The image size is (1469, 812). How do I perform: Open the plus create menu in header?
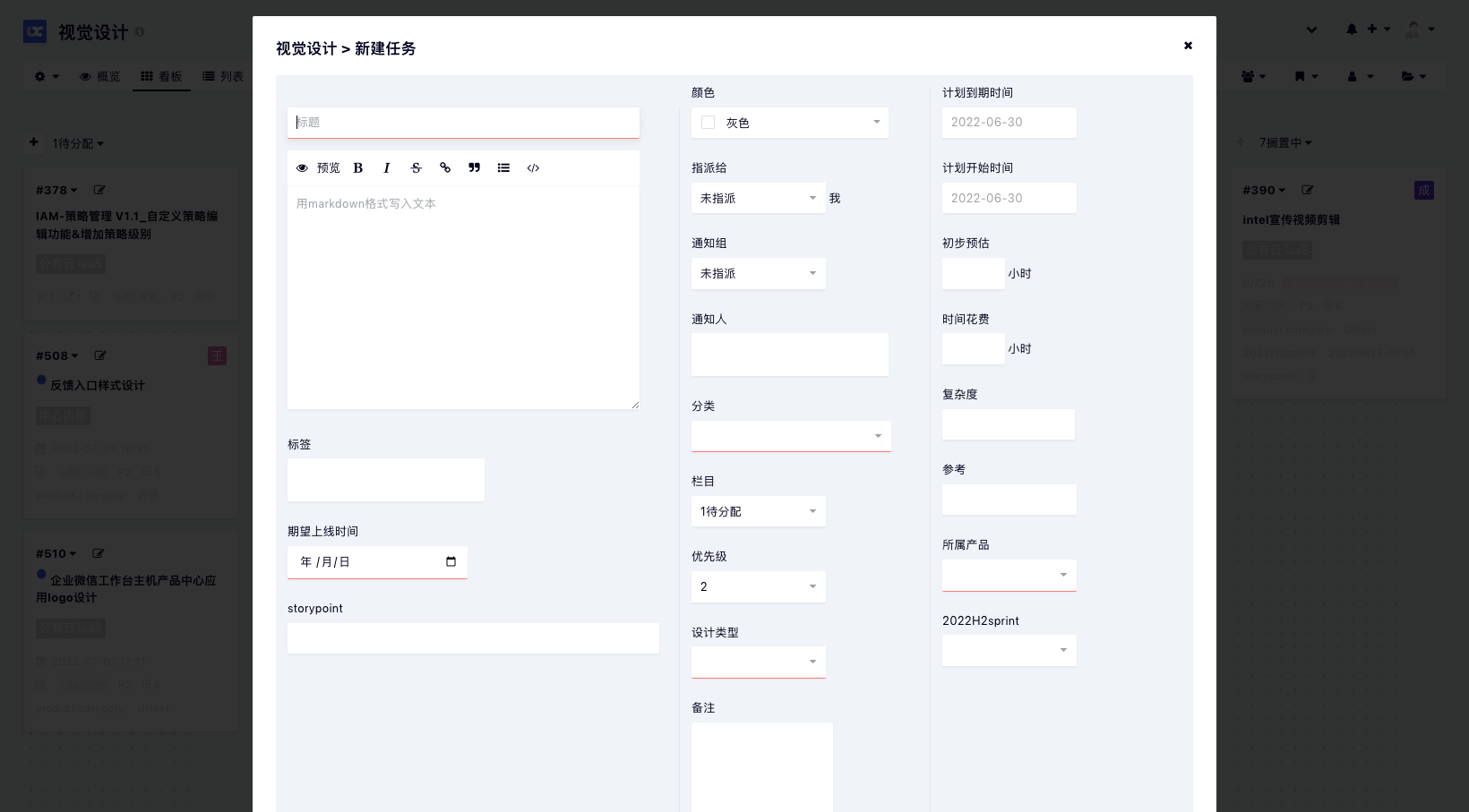point(1378,30)
